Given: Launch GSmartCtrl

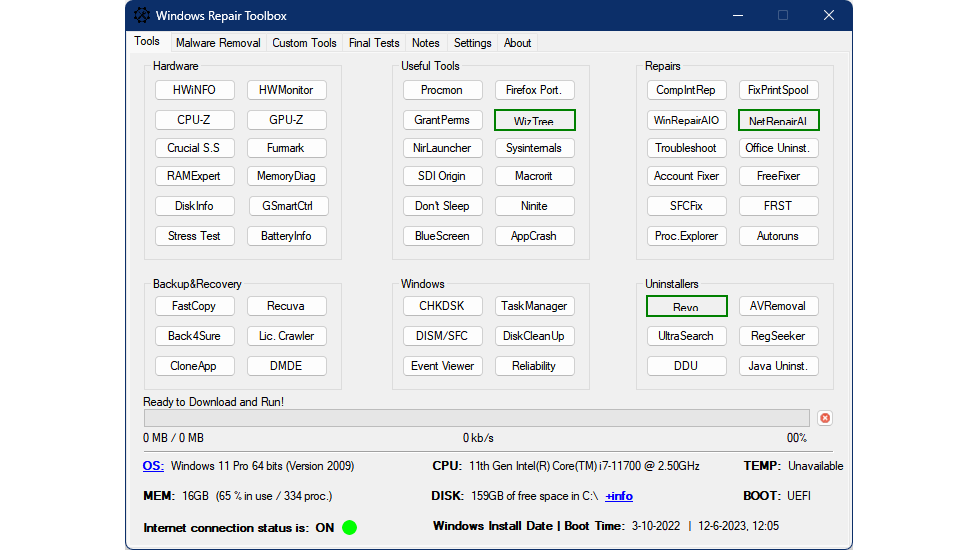Looking at the screenshot, I should (288, 206).
